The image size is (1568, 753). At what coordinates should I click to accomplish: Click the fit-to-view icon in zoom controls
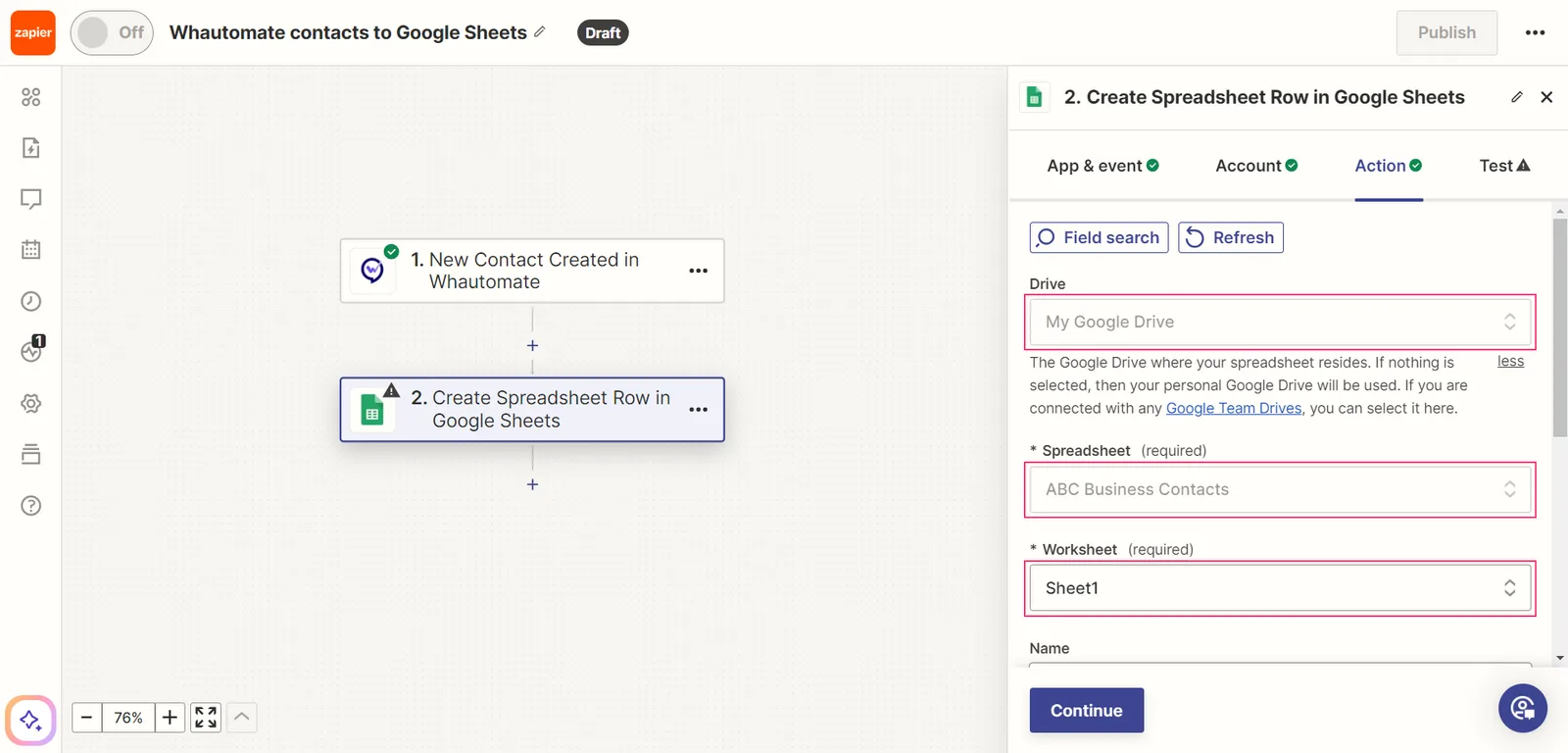pos(206,718)
